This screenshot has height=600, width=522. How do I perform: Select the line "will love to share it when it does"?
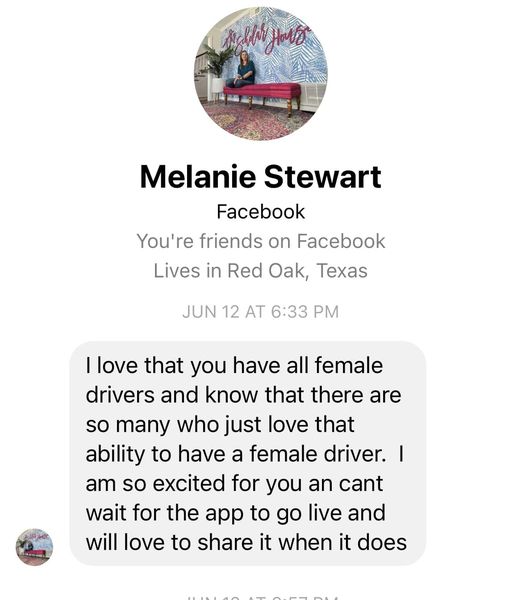coord(246,543)
